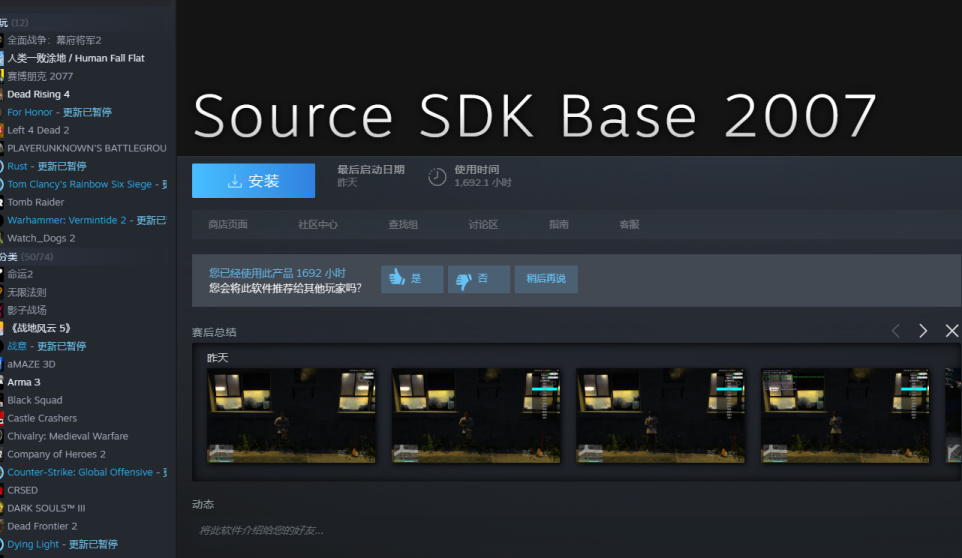Select DARK SOULS III in library list
The height and width of the screenshot is (558, 962).
click(46, 508)
